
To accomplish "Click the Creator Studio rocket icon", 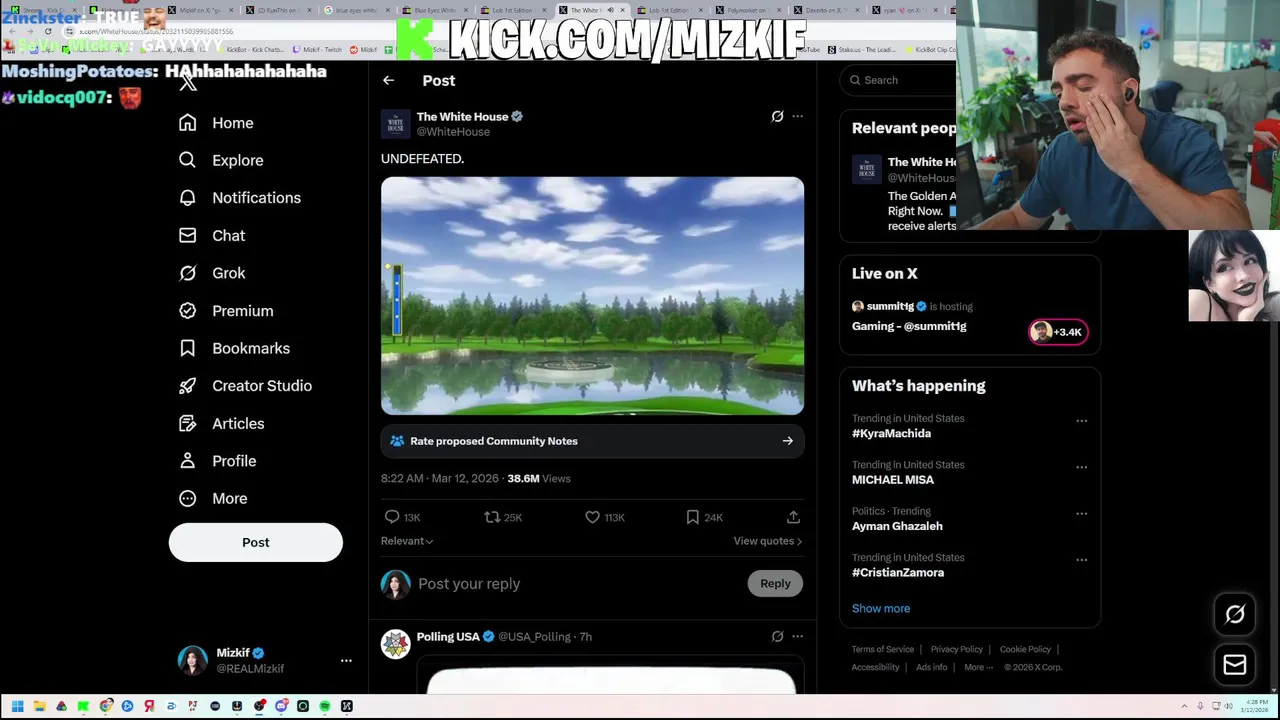I will 187,386.
